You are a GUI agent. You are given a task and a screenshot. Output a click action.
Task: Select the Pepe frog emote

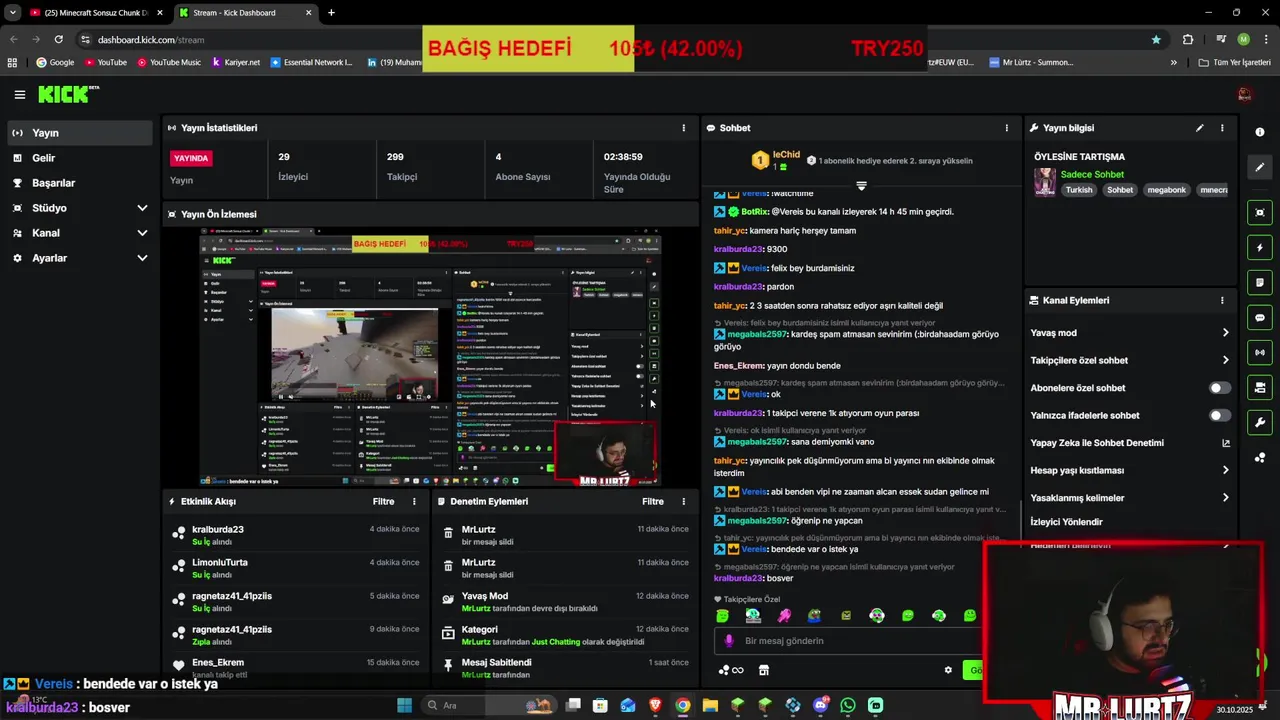click(815, 616)
